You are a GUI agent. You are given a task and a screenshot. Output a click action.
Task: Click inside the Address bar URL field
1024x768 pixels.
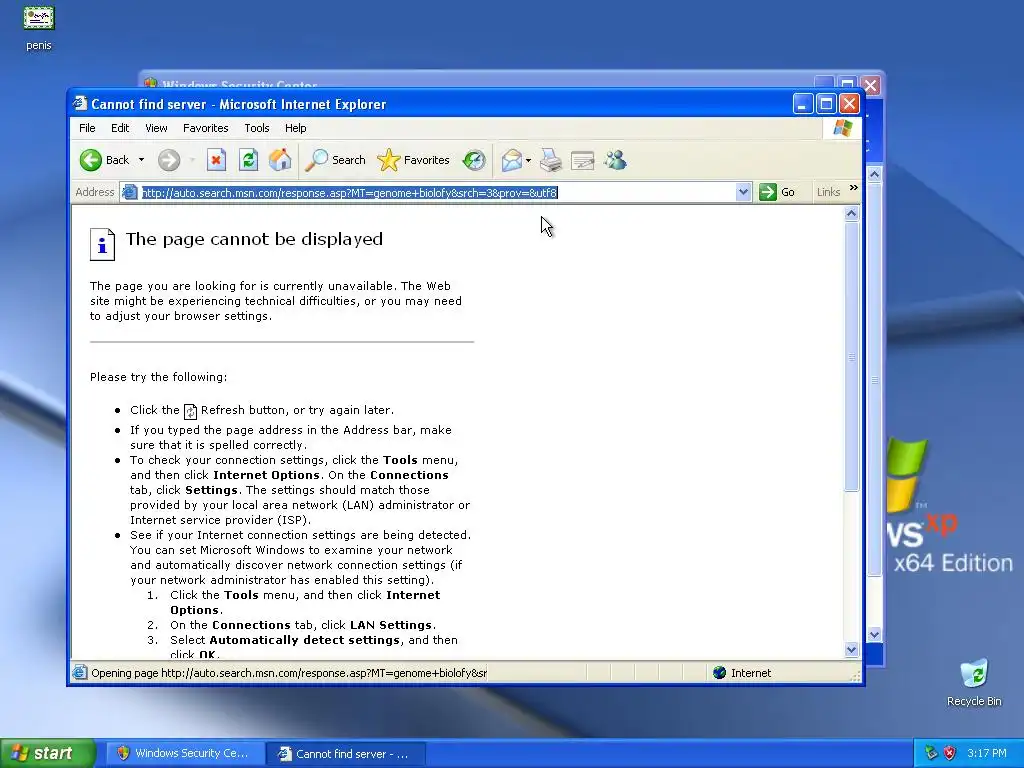point(436,193)
